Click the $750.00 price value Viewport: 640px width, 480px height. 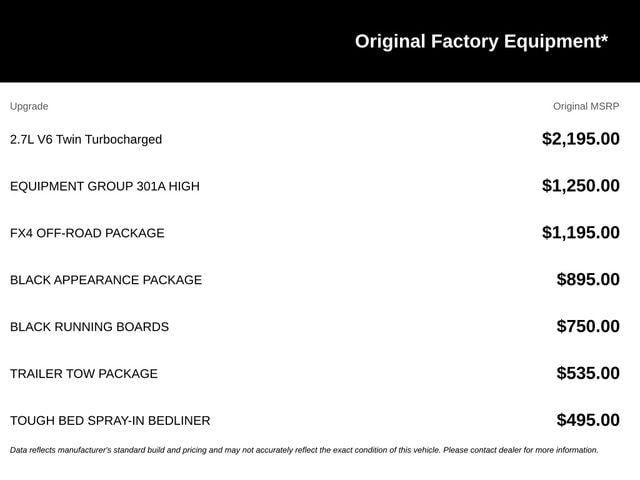(588, 327)
